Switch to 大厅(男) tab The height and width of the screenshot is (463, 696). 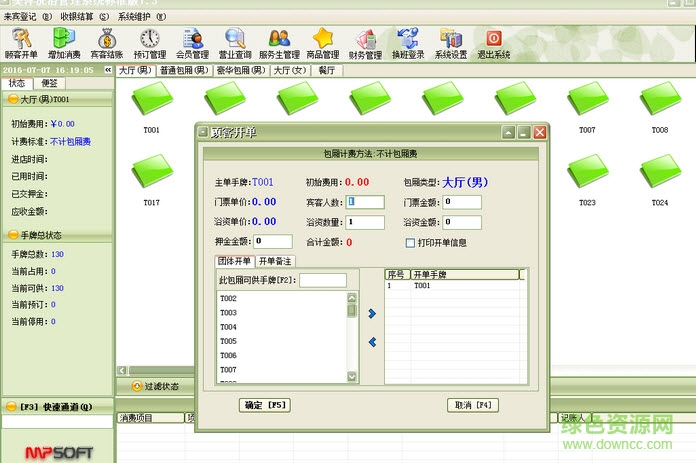click(x=135, y=71)
